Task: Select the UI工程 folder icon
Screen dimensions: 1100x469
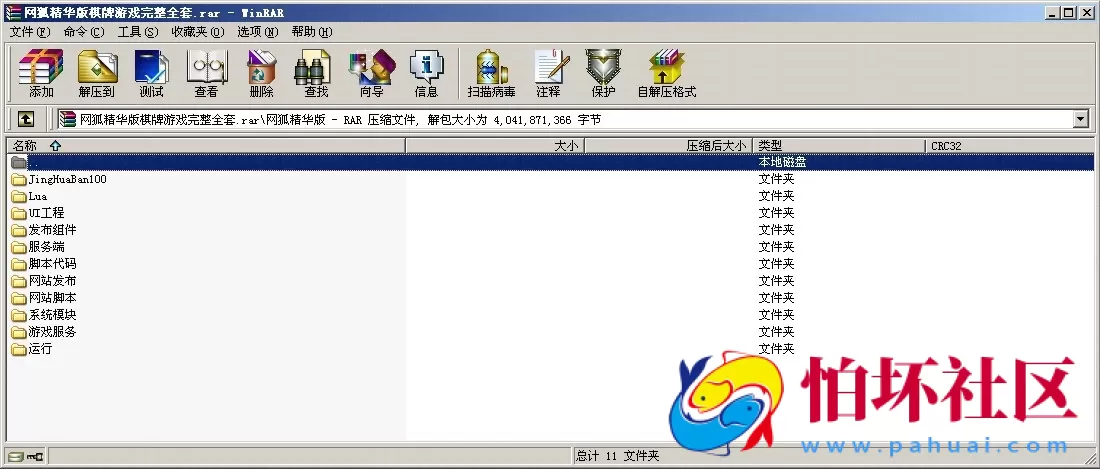Action: pyautogui.click(x=19, y=213)
